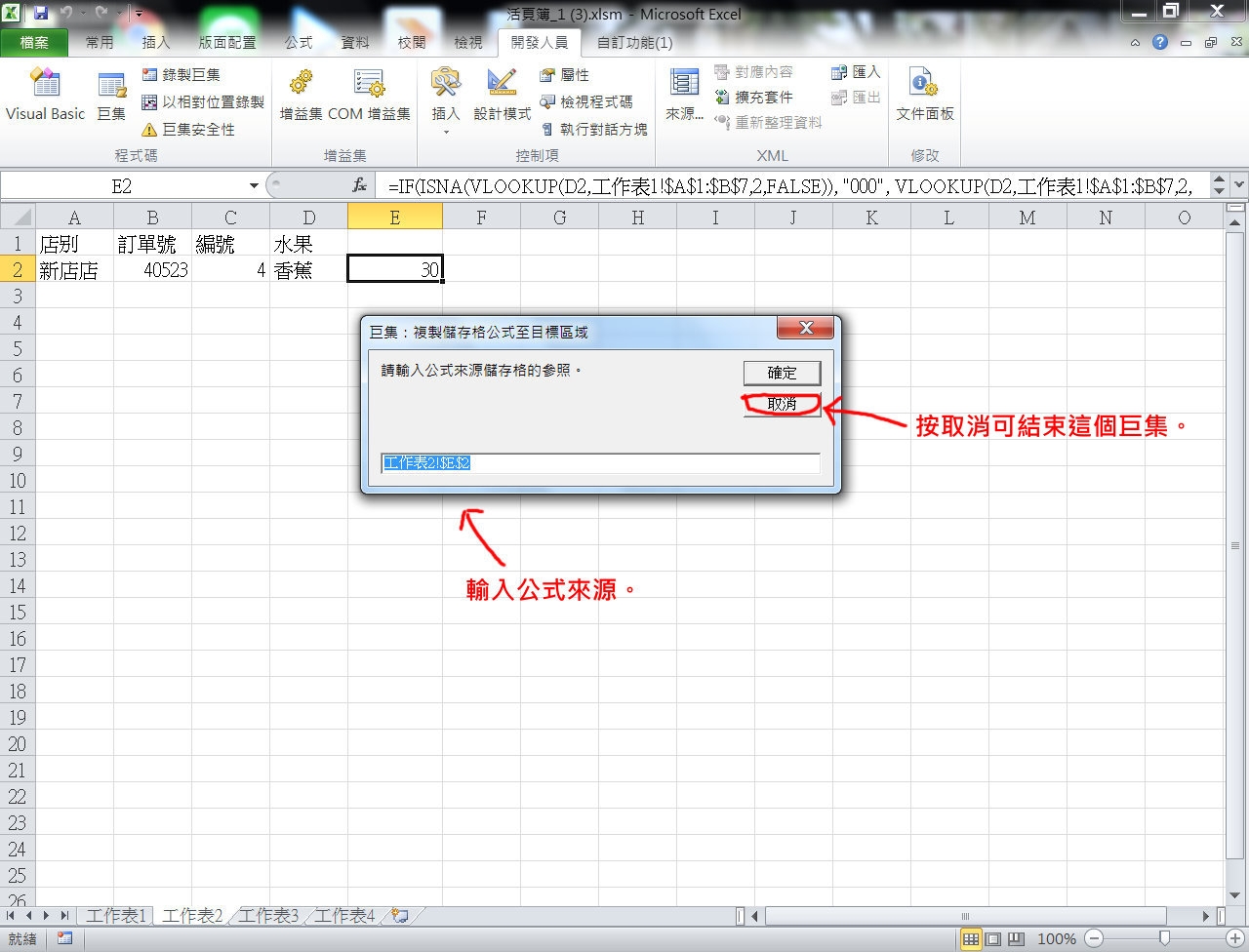
Task: Expand the Quick Access Toolbar customize menu
Action: pos(139,14)
